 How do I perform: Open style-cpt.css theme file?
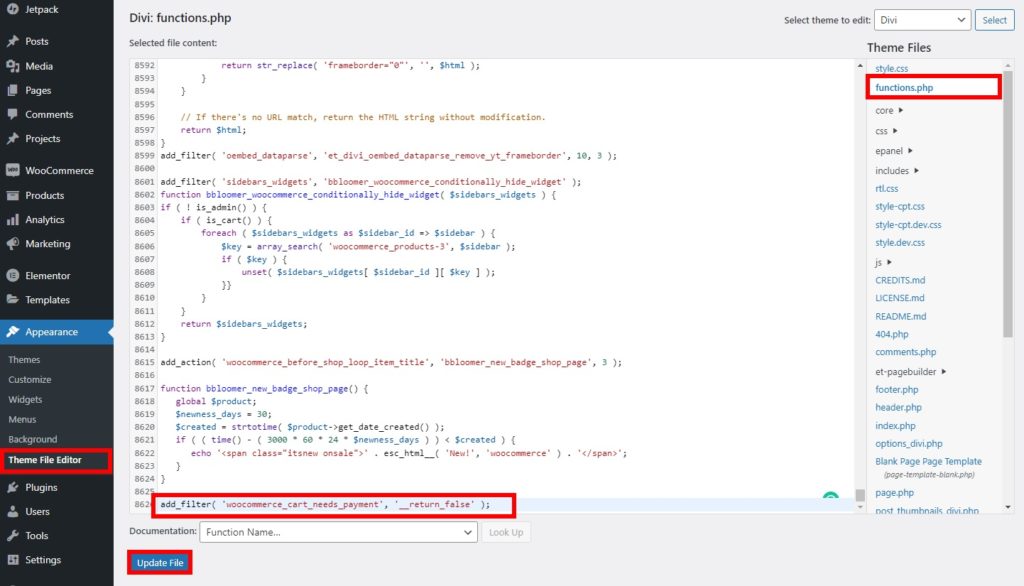900,206
